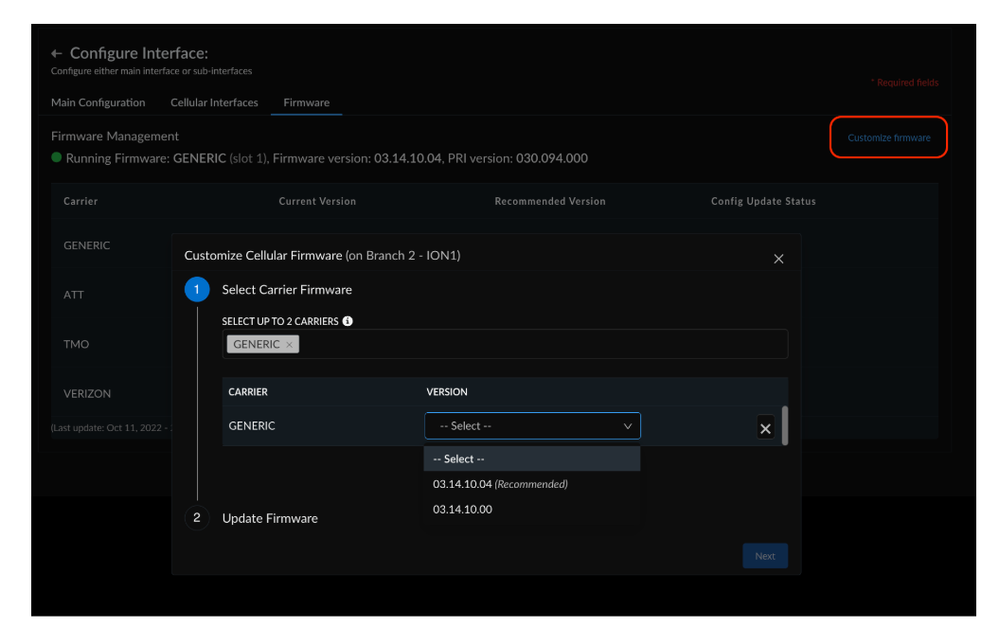Select version 03.14.10.00

coord(532,509)
